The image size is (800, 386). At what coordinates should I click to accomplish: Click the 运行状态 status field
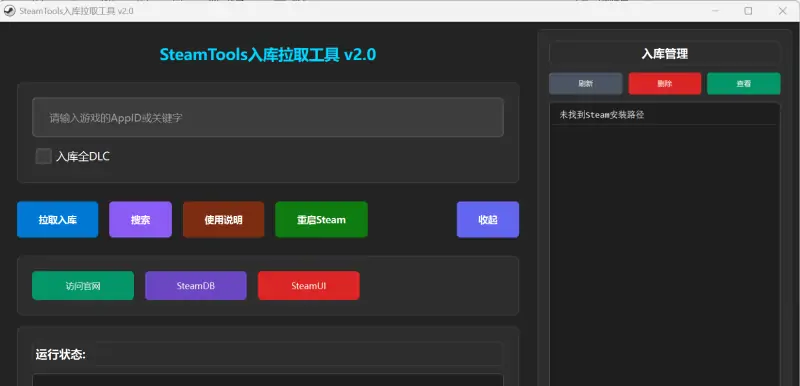[298, 354]
